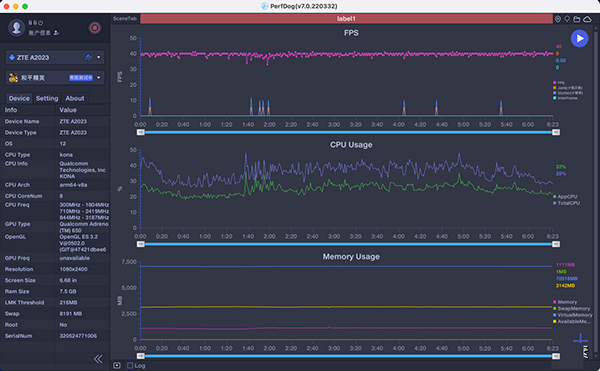Click the left handle of FPS range slider

[141, 132]
